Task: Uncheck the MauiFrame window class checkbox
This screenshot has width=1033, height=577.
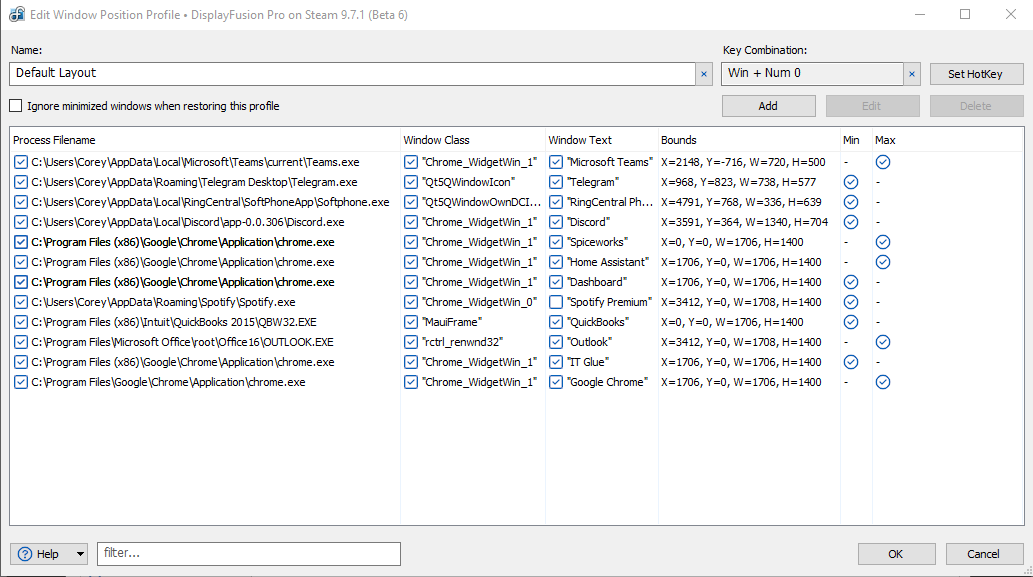Action: pos(411,322)
